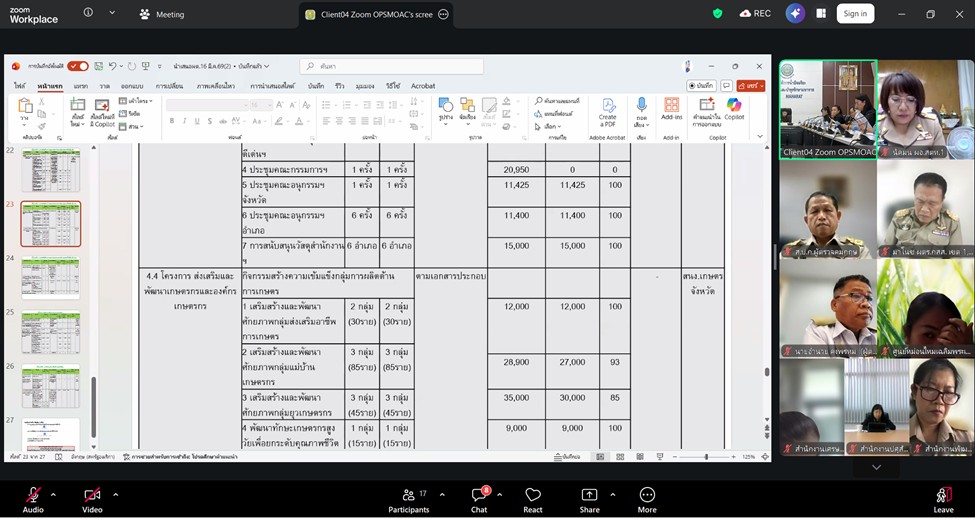
Task: Click green encryption shield icon
Action: (x=718, y=14)
